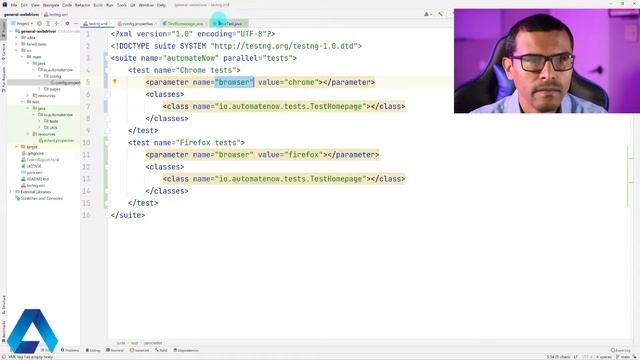
Task: Click value="chrome" attribute on line 5
Action: point(288,82)
